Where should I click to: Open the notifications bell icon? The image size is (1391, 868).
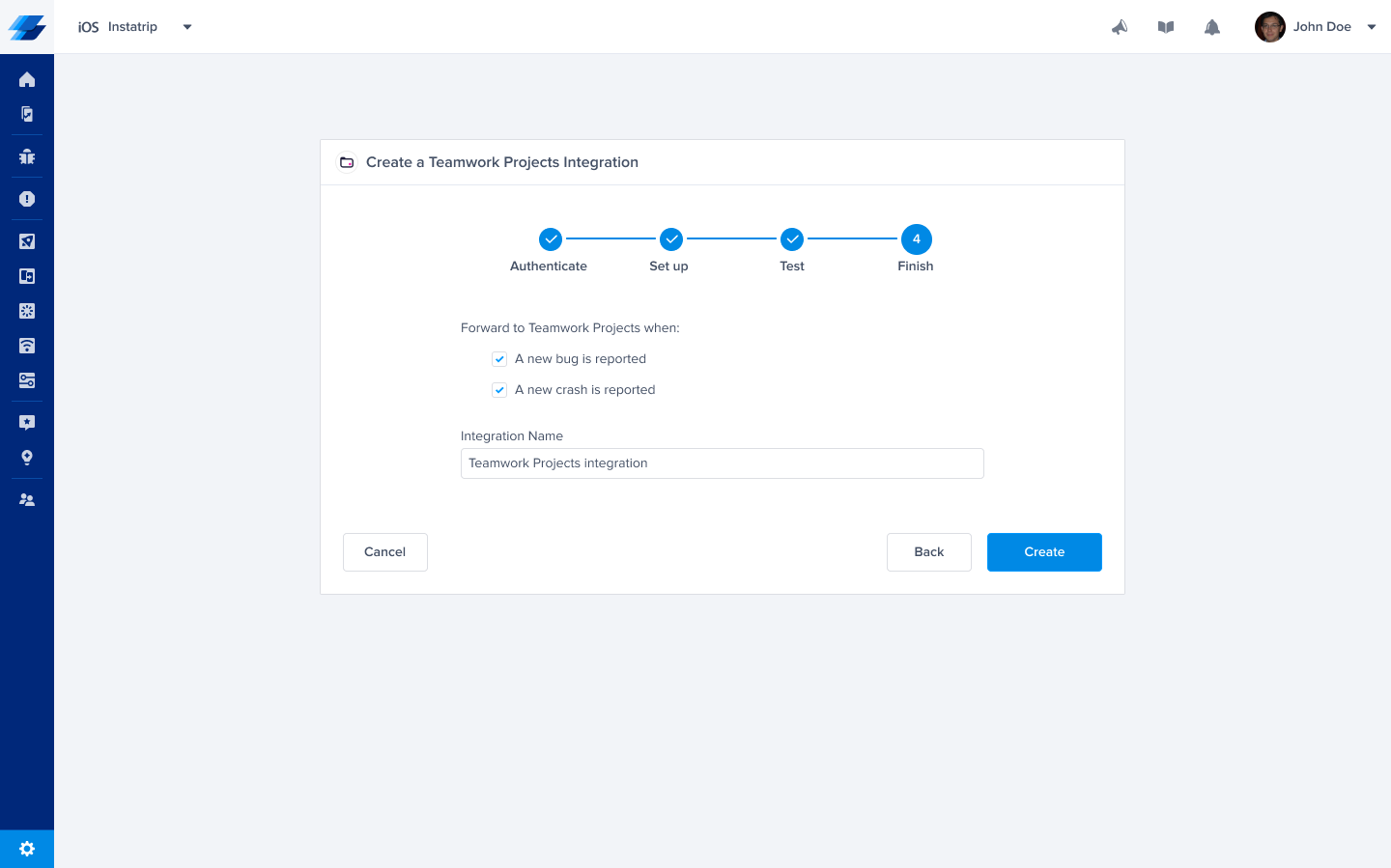tap(1212, 27)
